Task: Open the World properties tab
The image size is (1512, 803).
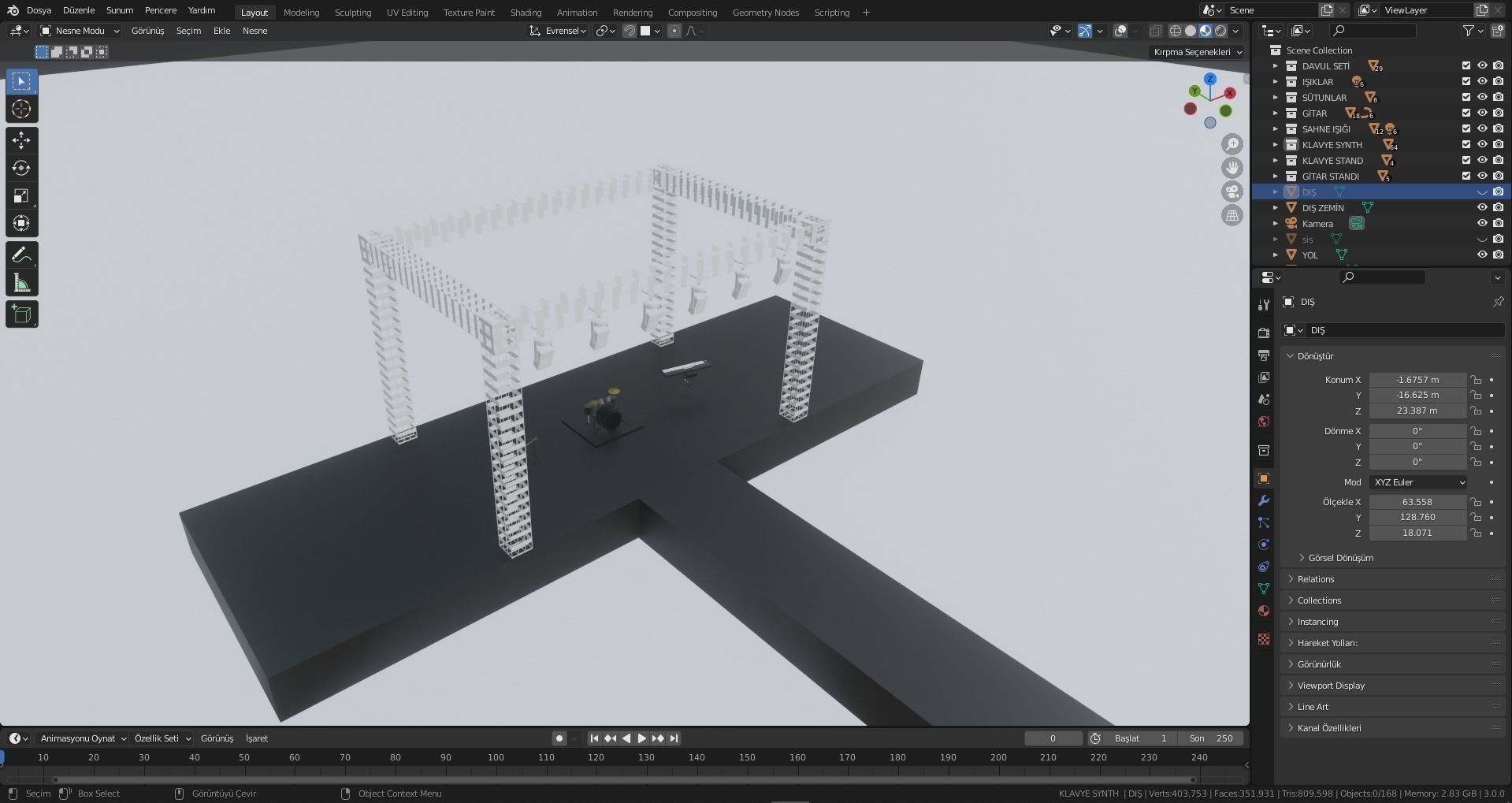Action: coord(1264,422)
